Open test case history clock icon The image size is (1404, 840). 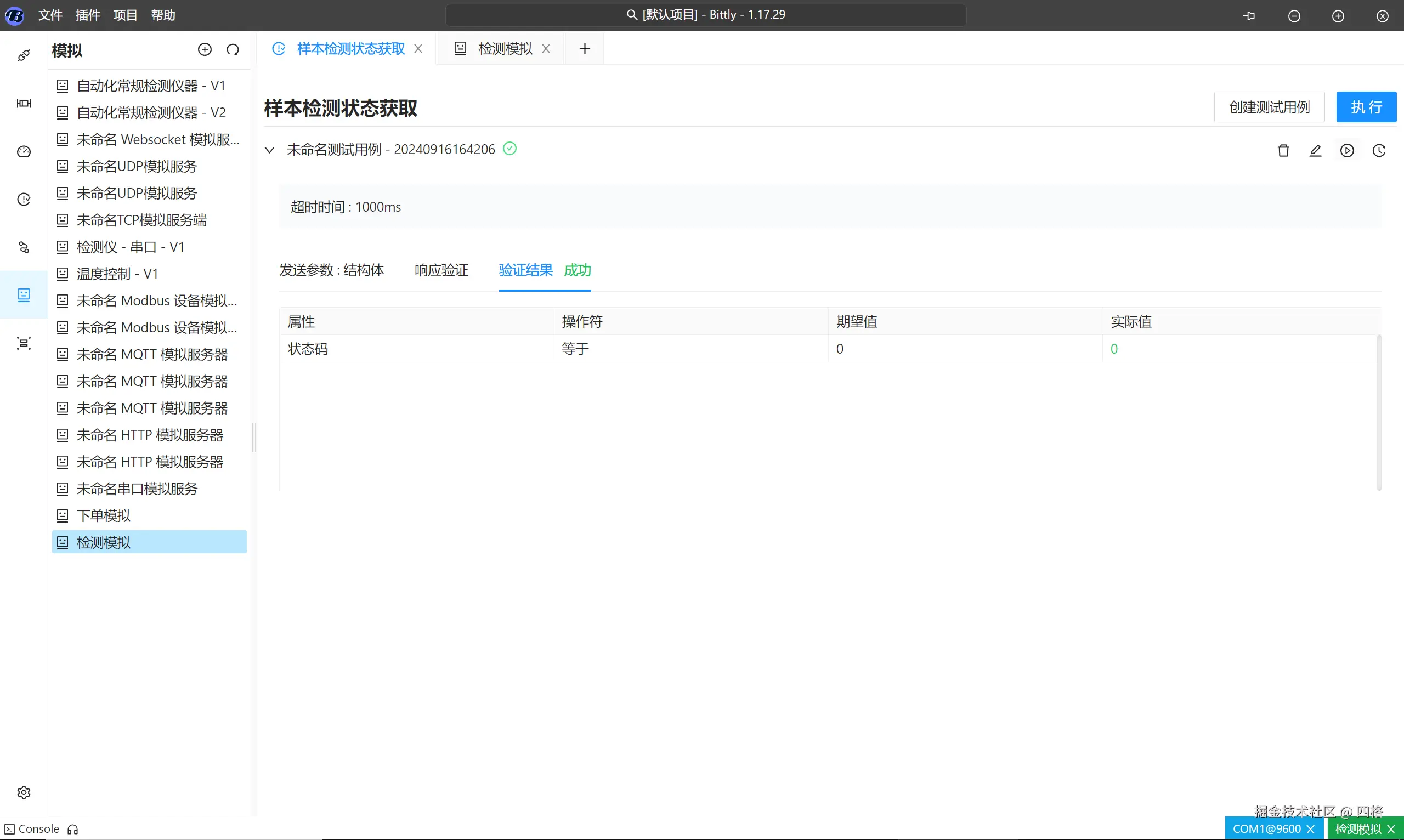click(1379, 151)
